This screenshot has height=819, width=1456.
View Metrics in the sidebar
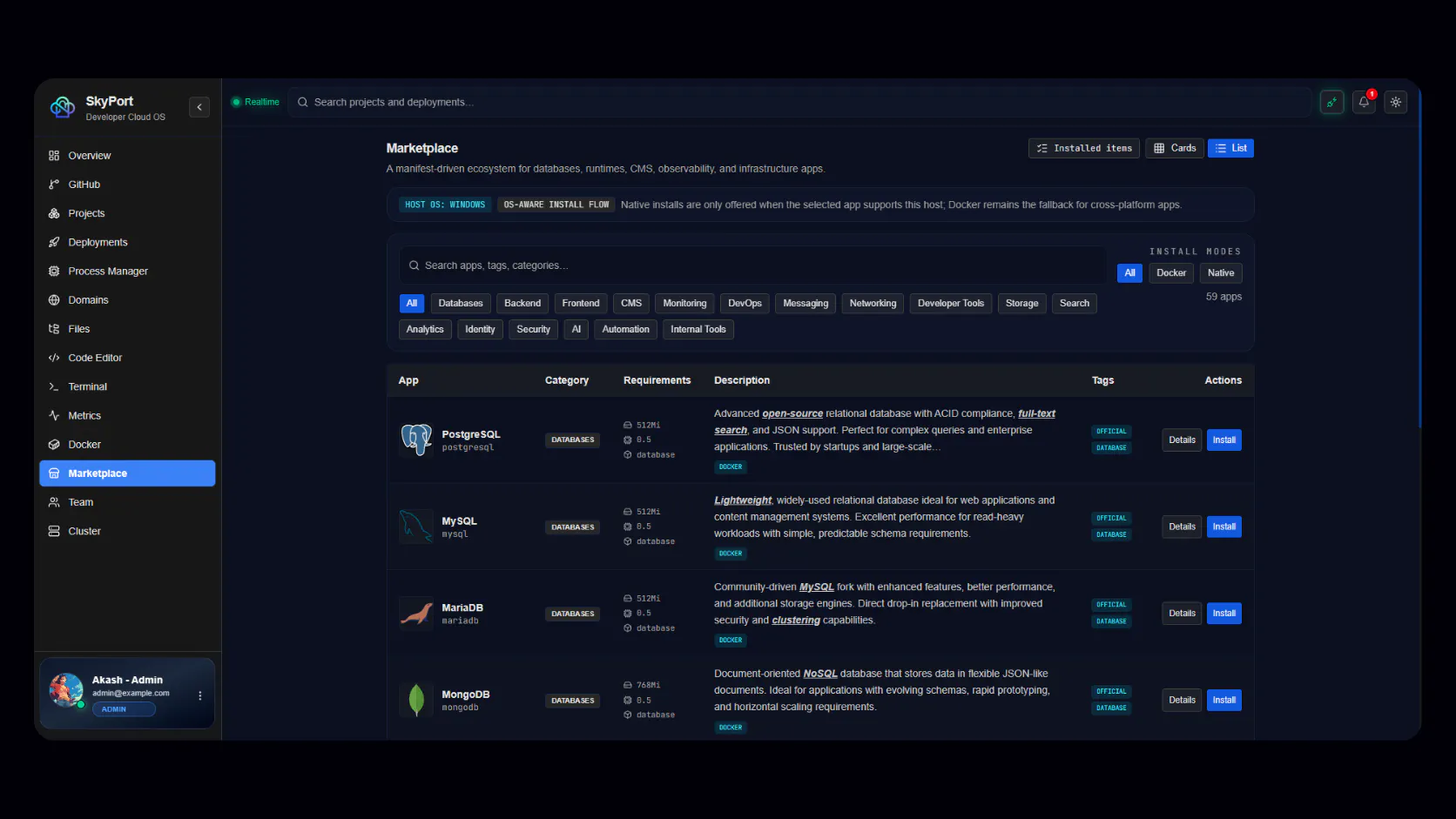click(x=127, y=415)
